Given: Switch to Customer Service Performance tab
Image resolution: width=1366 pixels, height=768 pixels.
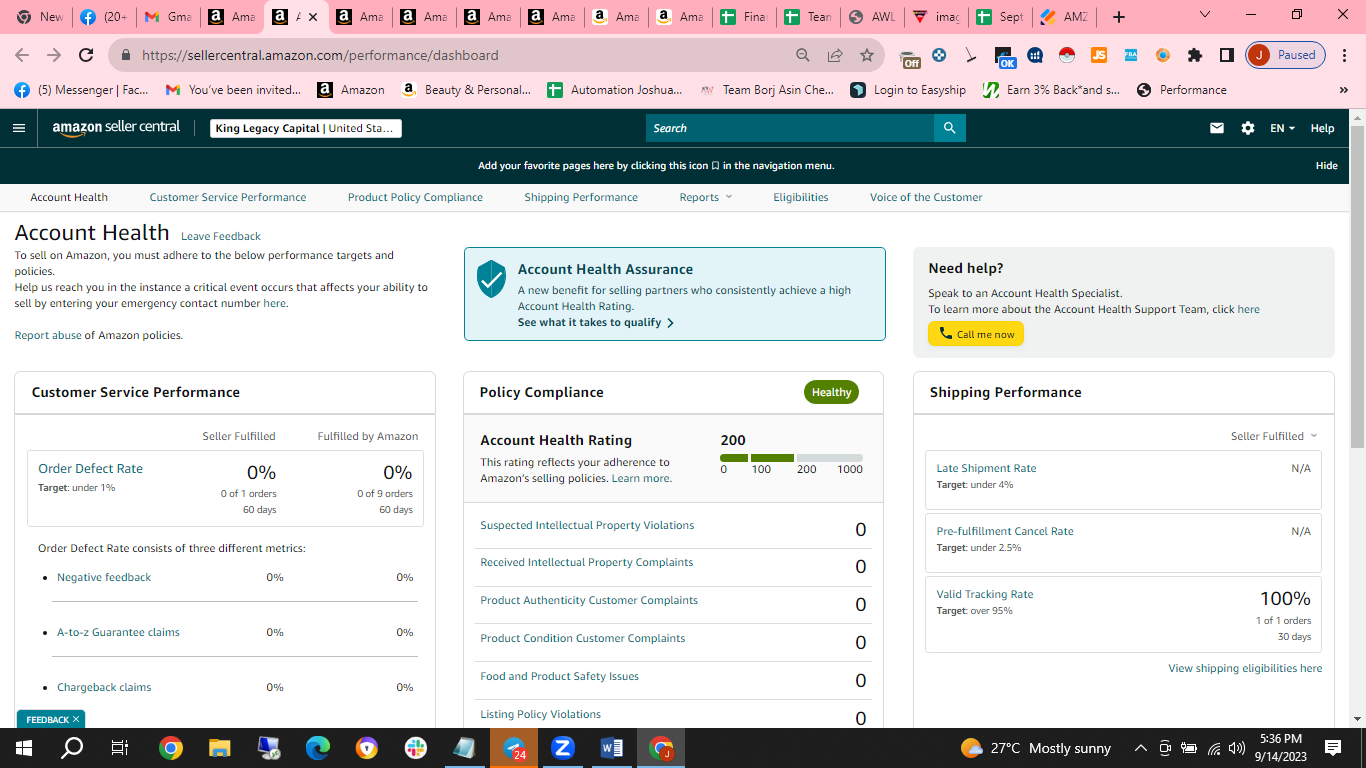Looking at the screenshot, I should [228, 197].
